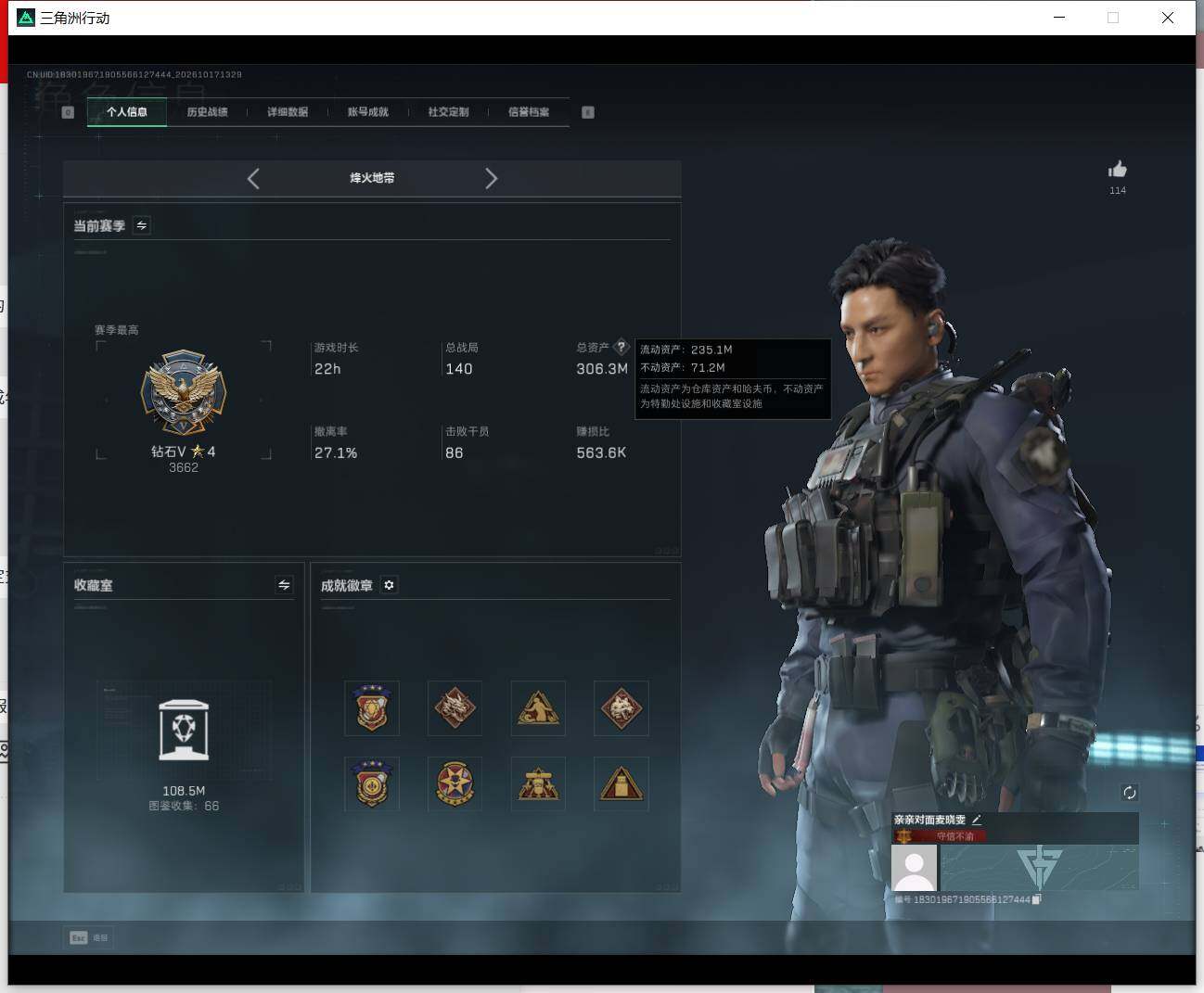
Task: Select the top-row shield badge with hexagon
Action: coord(372,708)
